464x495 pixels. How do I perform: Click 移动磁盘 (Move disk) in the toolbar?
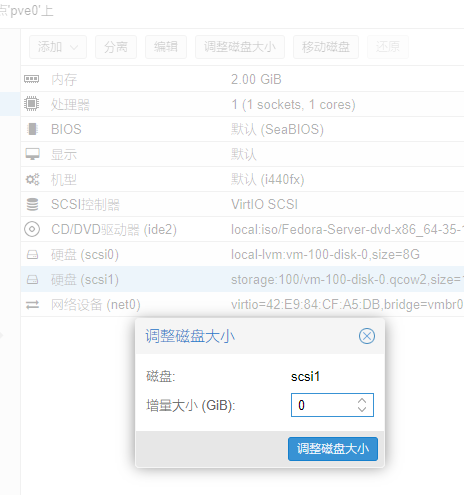click(x=326, y=47)
